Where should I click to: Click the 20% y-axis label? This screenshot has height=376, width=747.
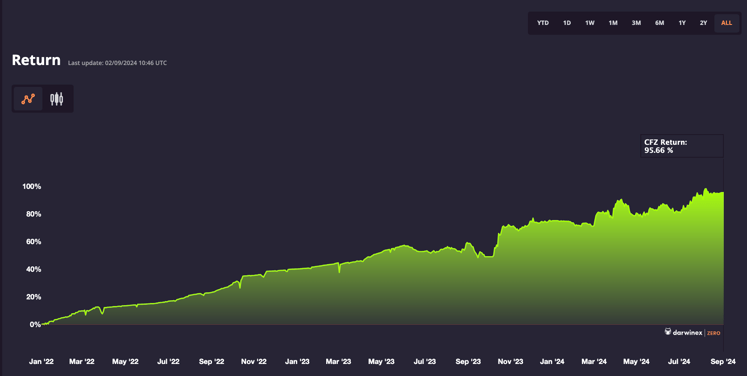click(x=33, y=297)
